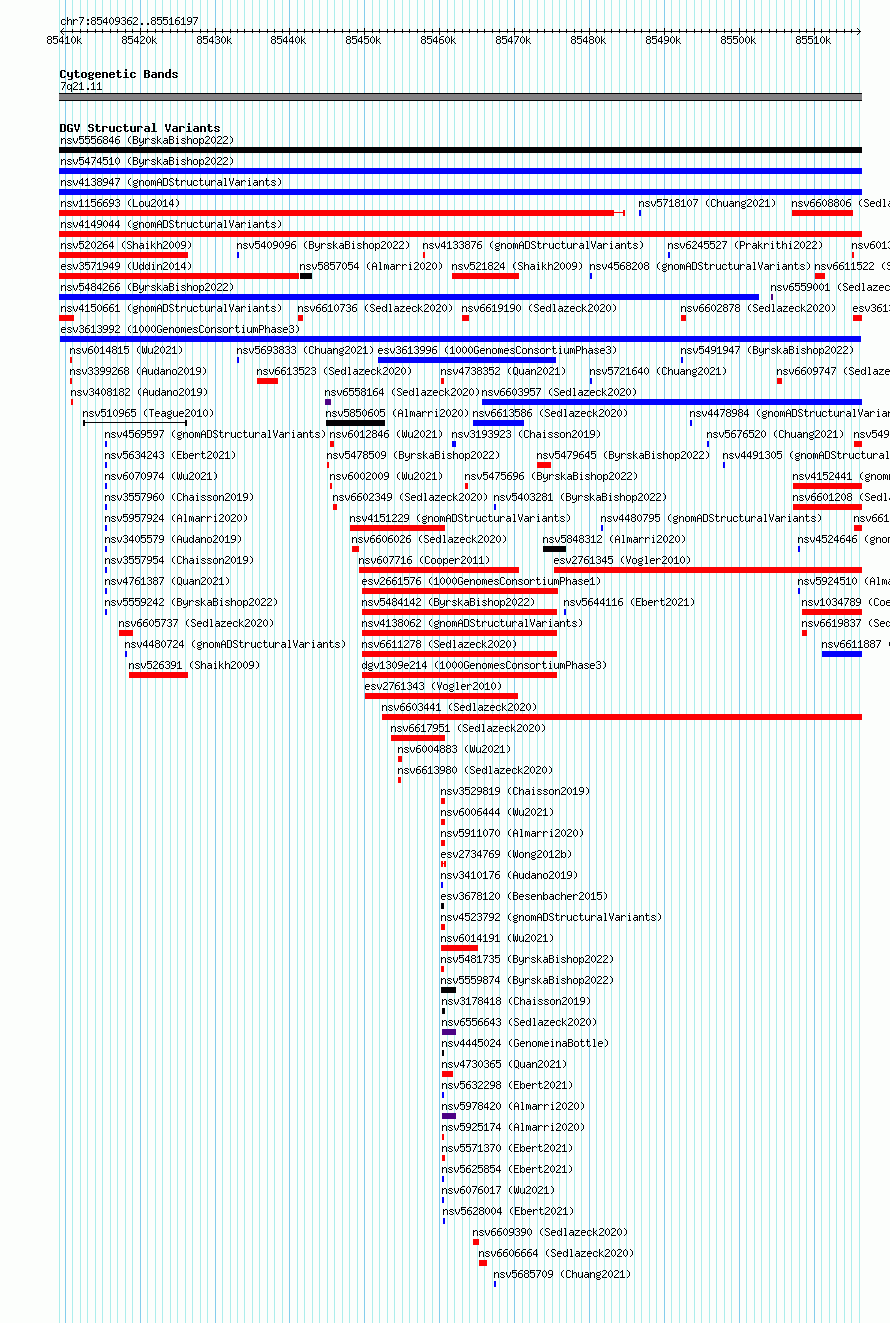
Task: Click nsv6619190 Sedlazeck2020 label
Action: (539, 308)
